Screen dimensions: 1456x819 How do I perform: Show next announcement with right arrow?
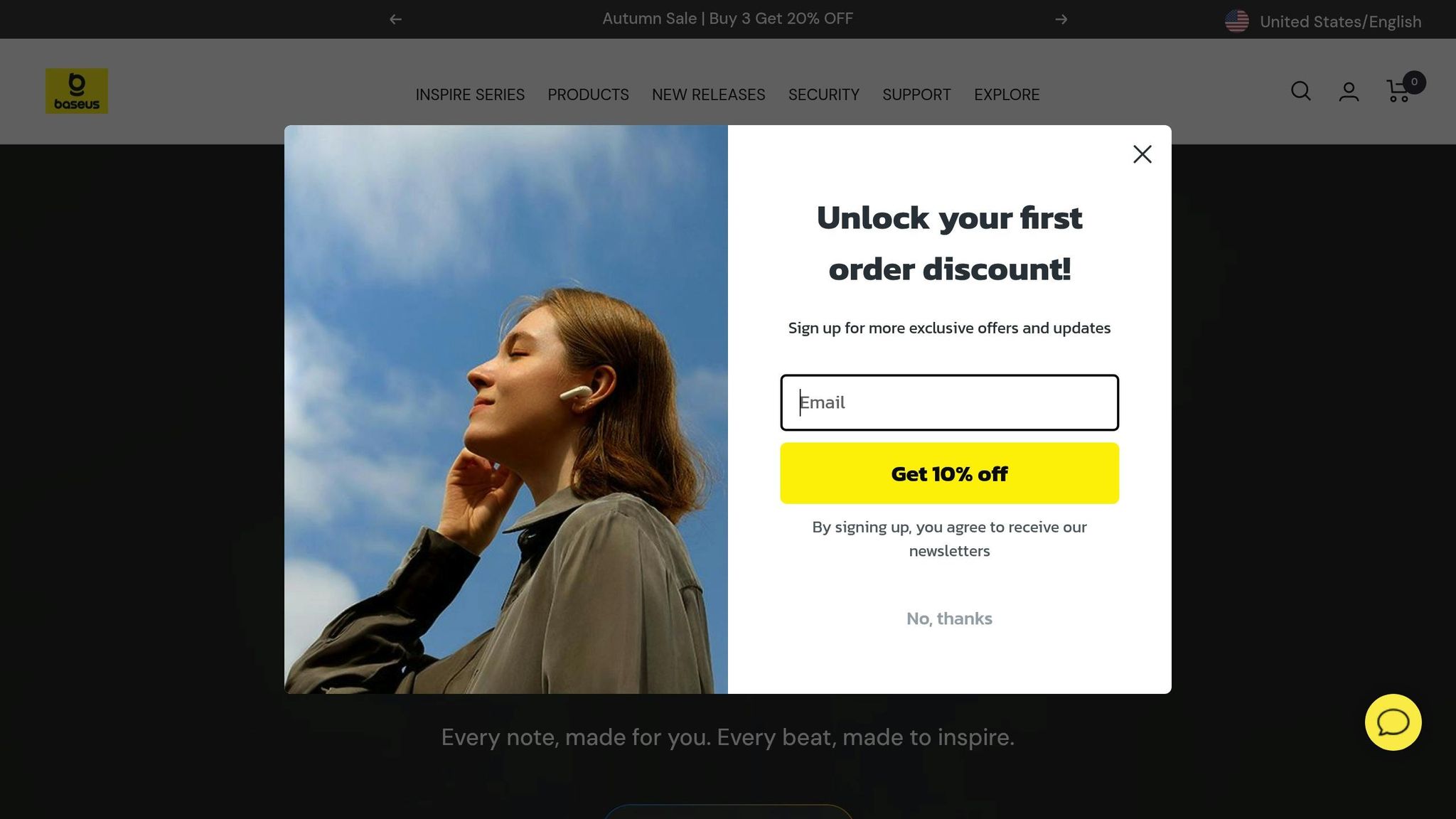coord(1061,19)
